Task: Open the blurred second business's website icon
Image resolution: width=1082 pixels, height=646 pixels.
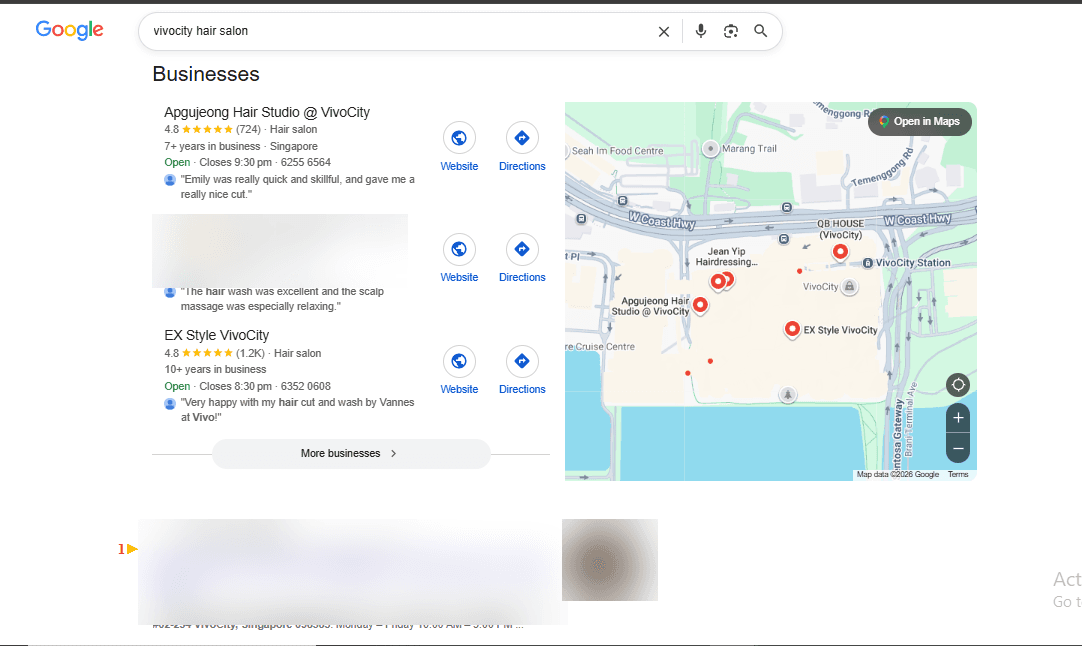Action: coord(459,249)
